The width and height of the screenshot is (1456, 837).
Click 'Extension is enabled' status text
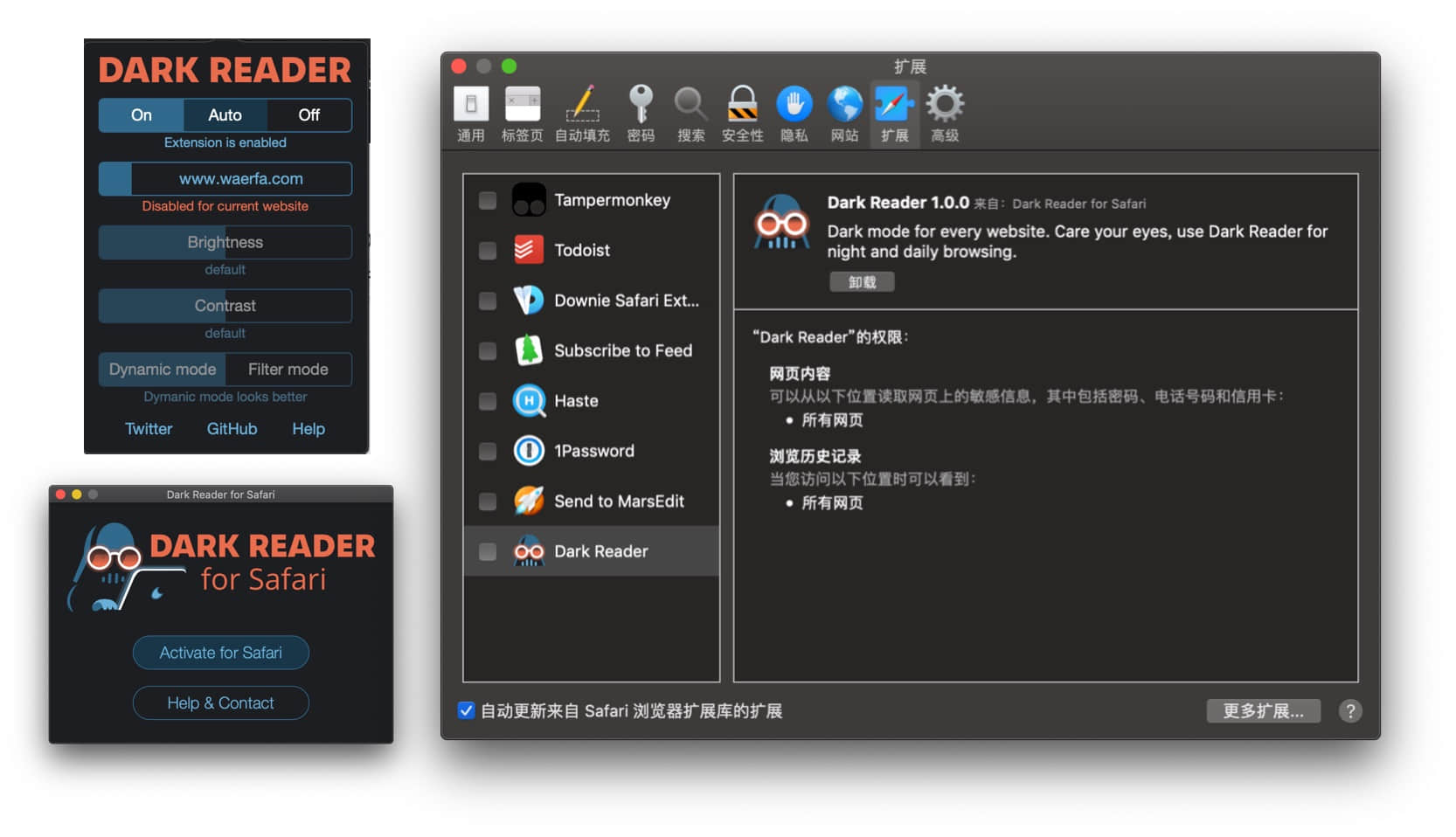click(225, 142)
